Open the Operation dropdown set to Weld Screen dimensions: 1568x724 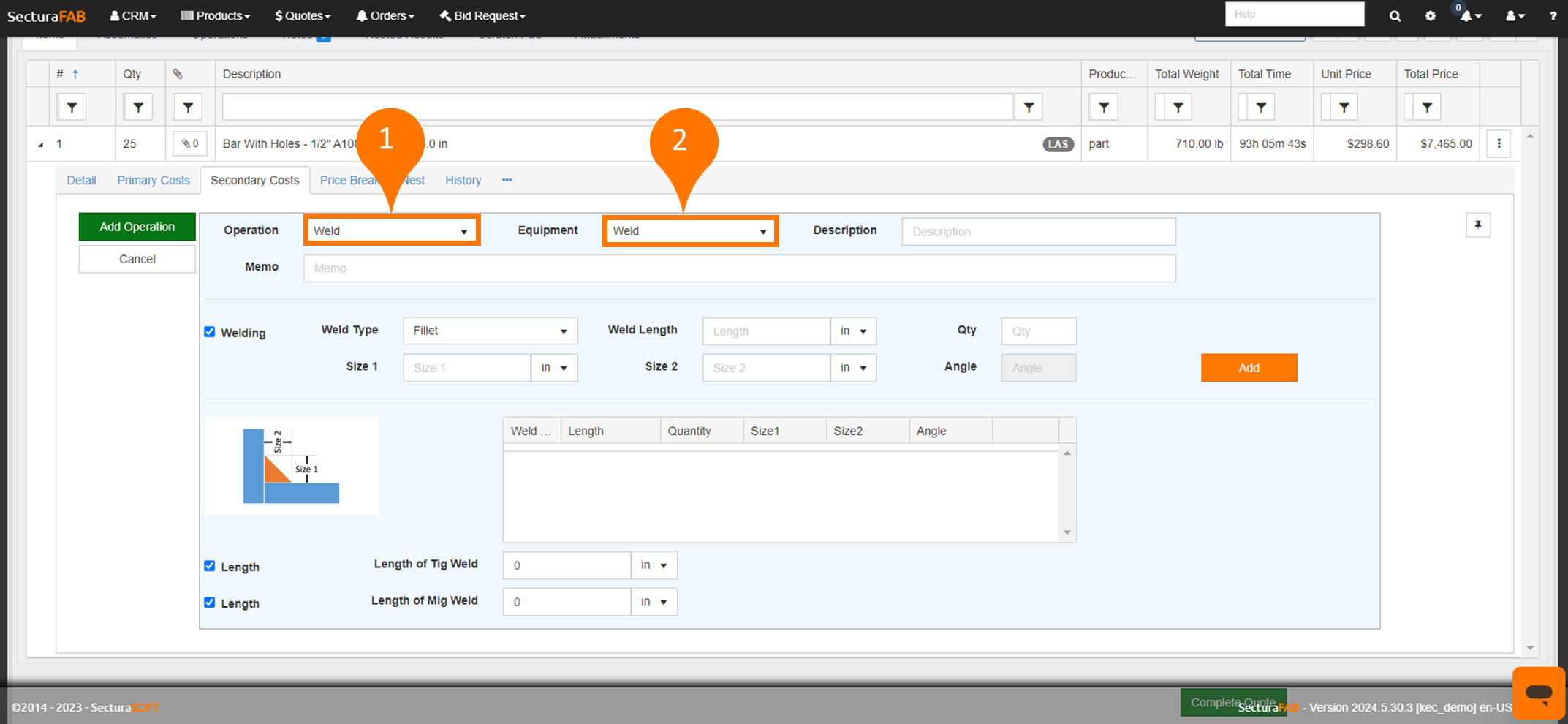[391, 231]
